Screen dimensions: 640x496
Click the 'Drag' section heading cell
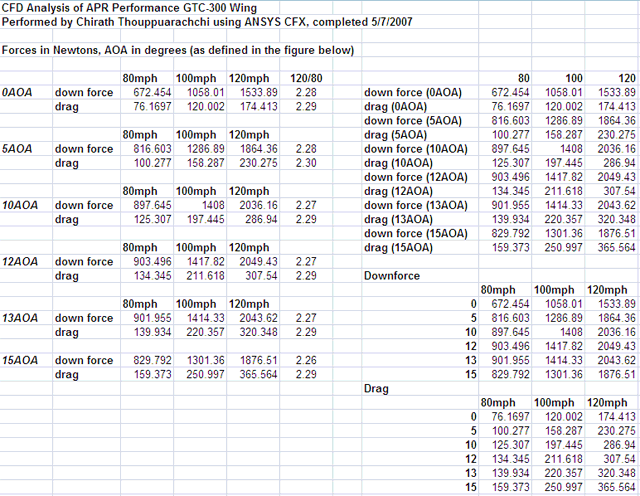point(377,388)
